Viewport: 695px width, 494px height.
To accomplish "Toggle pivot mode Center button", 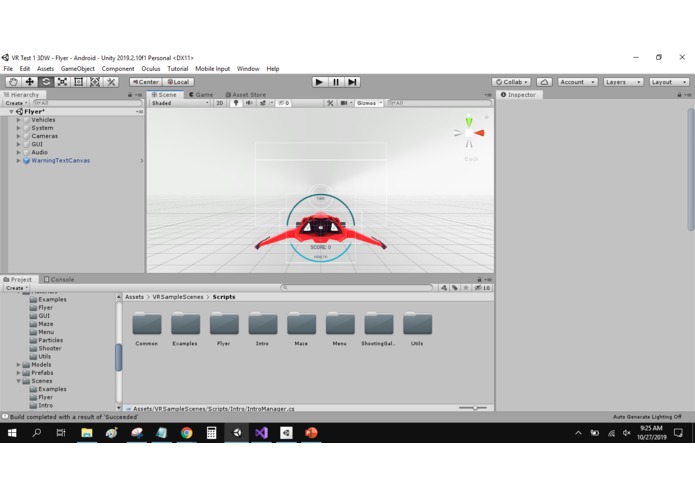I will (x=146, y=82).
